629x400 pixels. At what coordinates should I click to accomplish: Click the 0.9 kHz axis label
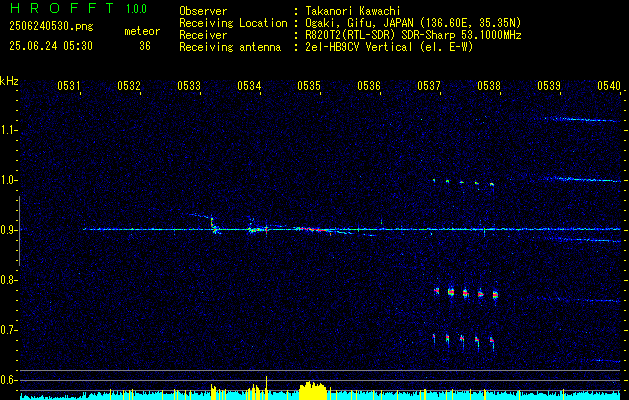coord(6,230)
